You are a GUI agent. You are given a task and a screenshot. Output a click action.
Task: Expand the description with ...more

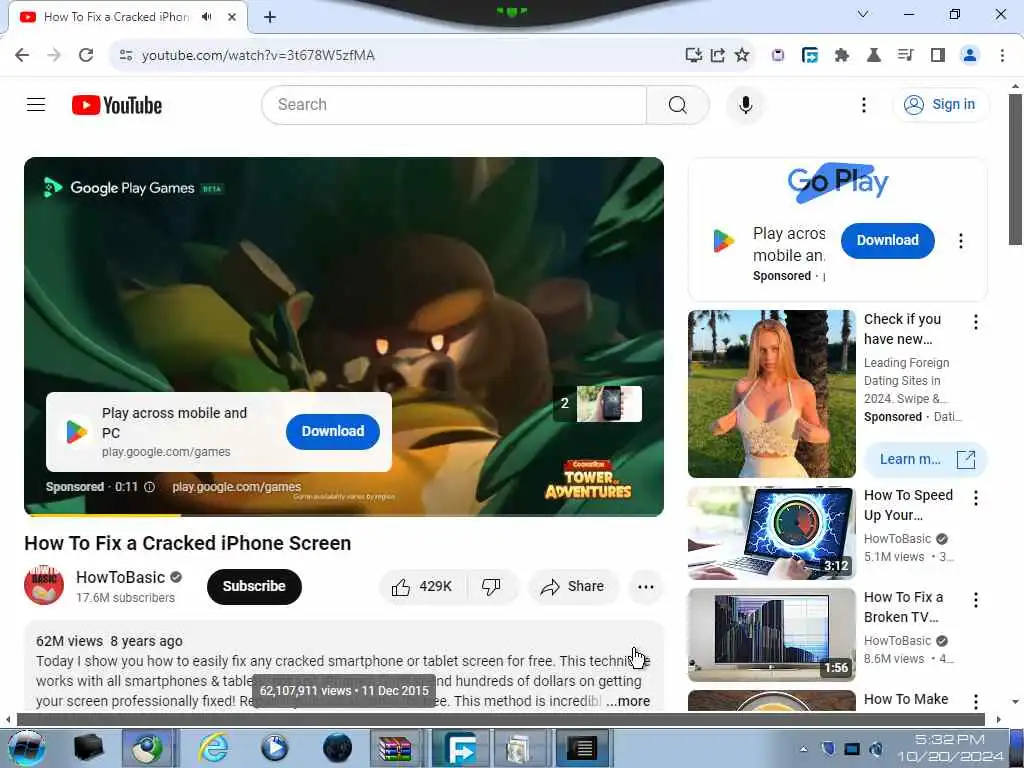click(x=628, y=701)
